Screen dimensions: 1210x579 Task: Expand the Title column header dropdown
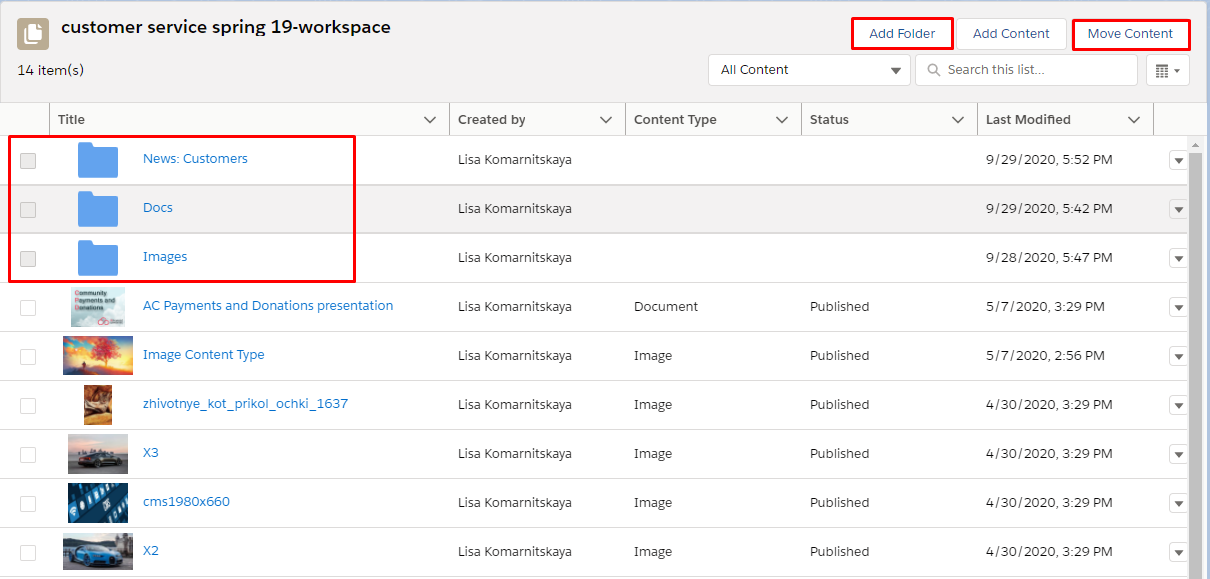pyautogui.click(x=431, y=119)
